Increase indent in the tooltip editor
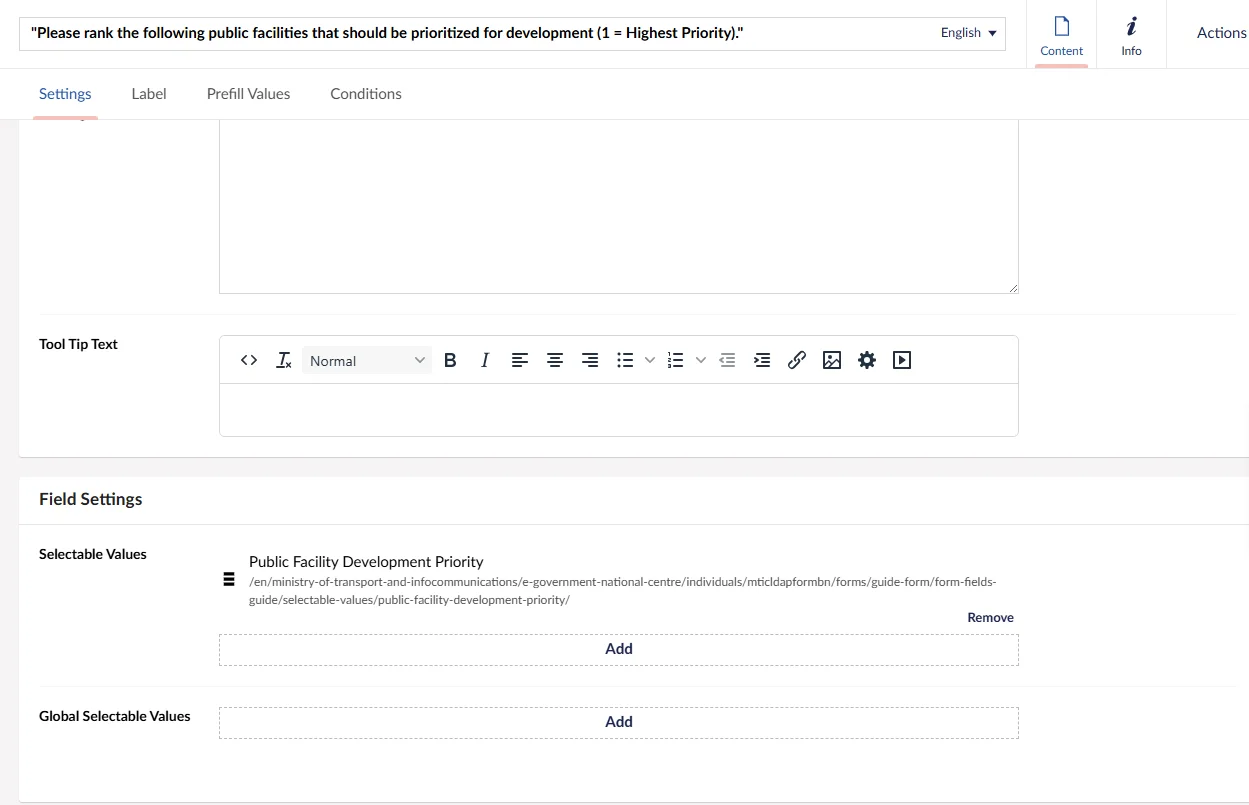1249x805 pixels. pos(762,361)
